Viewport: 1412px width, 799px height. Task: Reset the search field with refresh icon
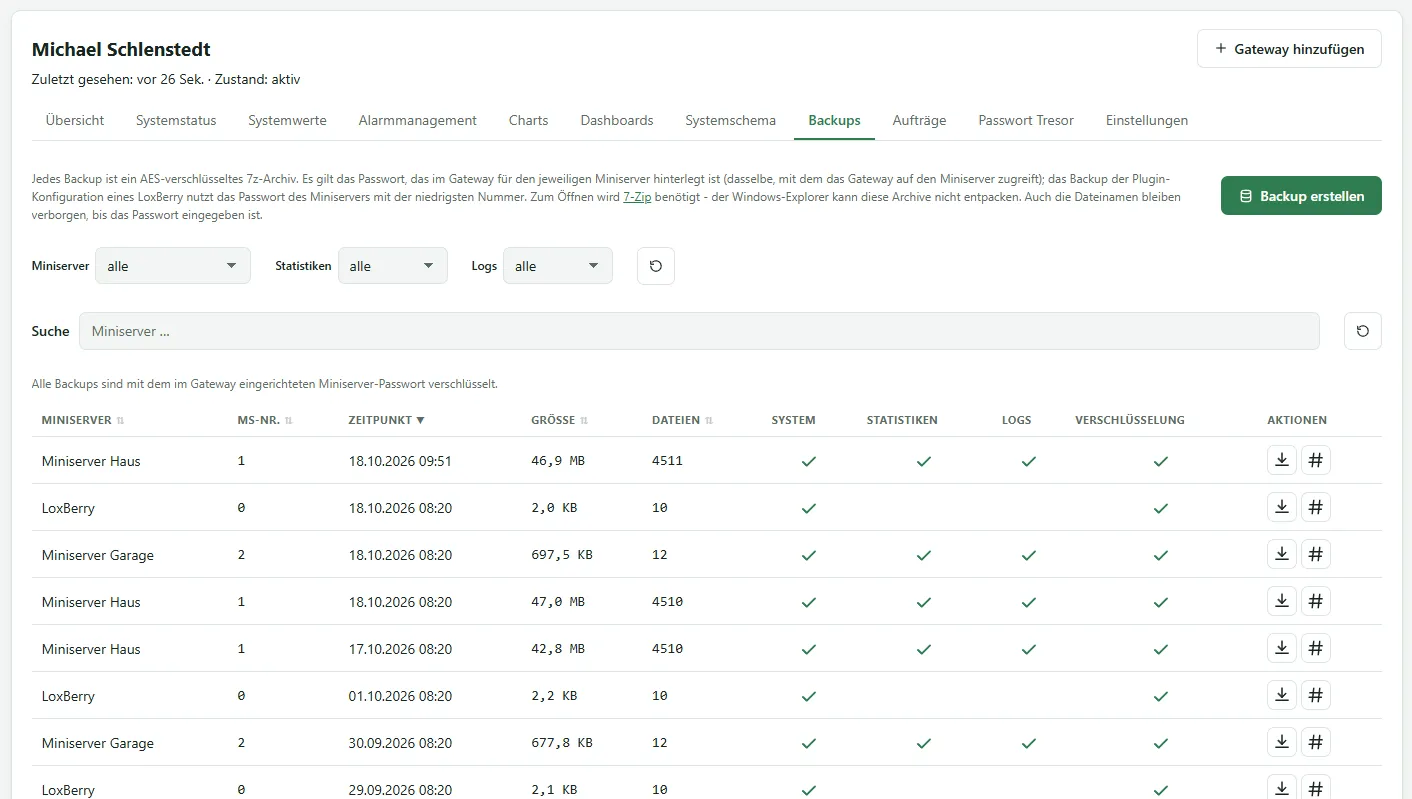tap(1363, 331)
